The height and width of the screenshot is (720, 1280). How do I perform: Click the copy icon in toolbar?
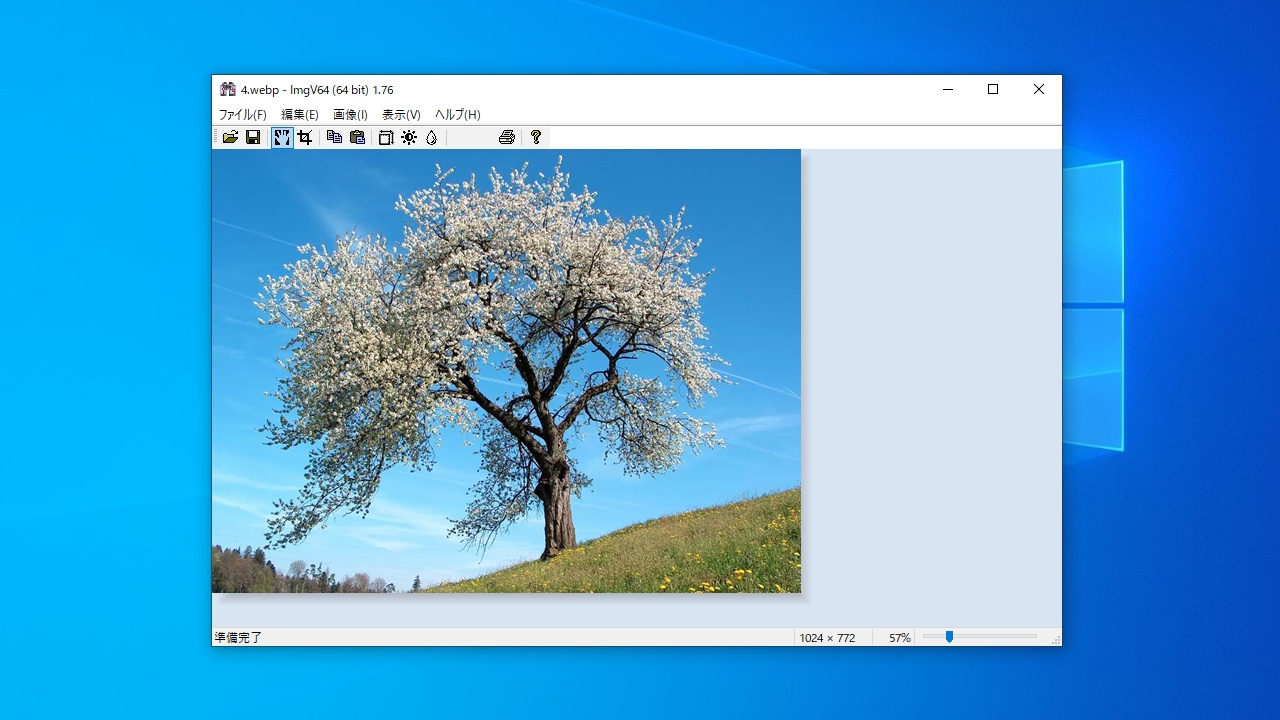tap(334, 138)
